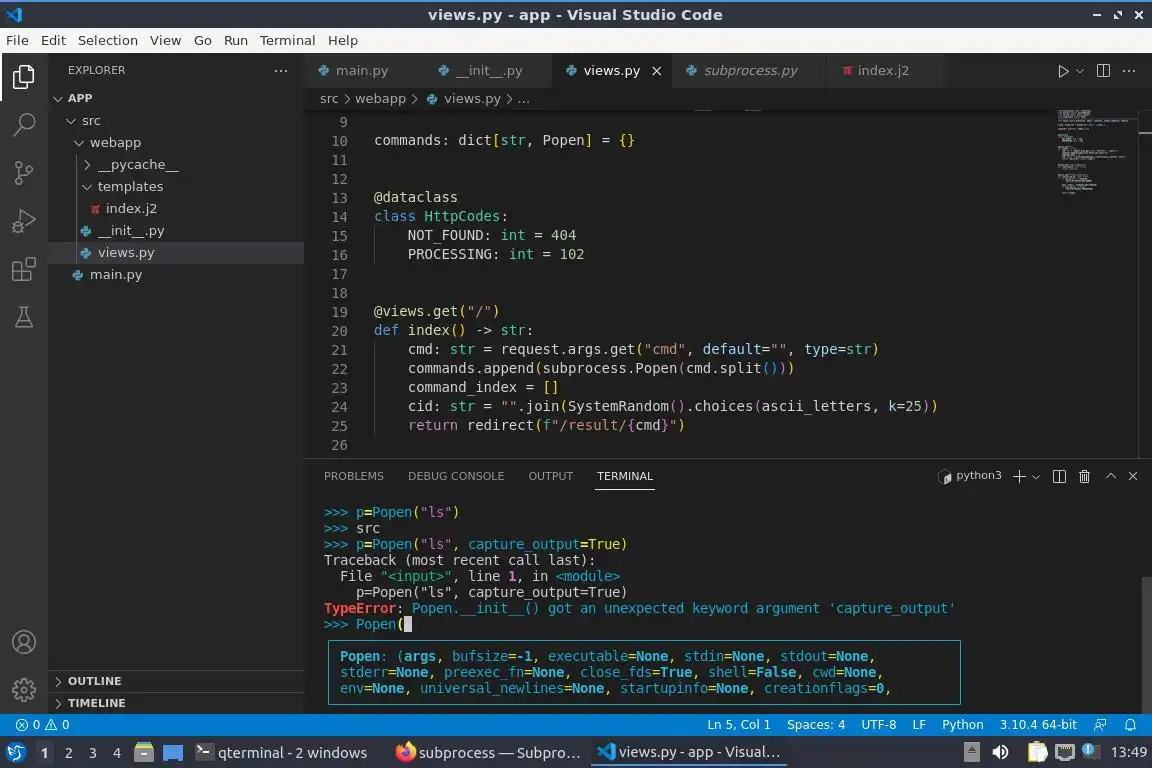This screenshot has height=768, width=1152.
Task: Open the Explorer view in activity bar
Action: click(x=24, y=76)
